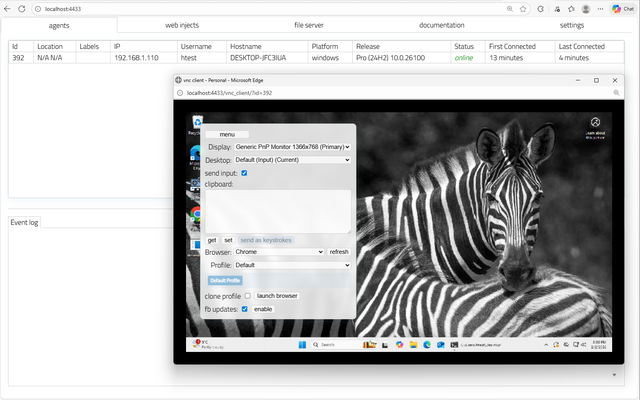Click inside the clipboard text area
Viewport: 640px width, 400px height.
[278, 211]
